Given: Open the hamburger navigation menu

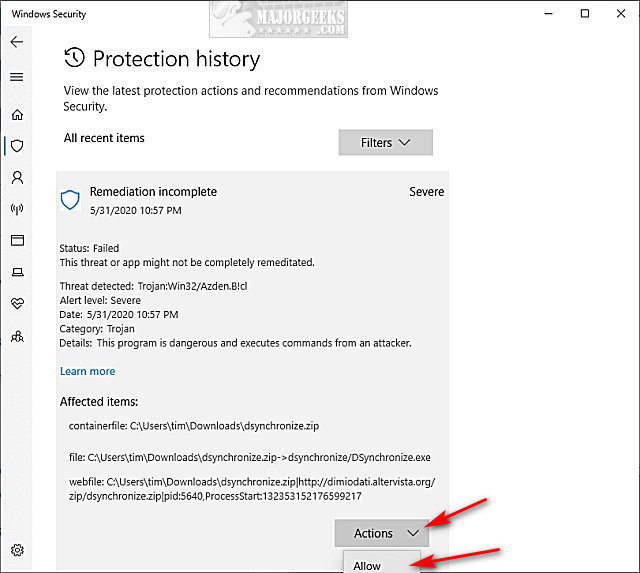Looking at the screenshot, I should [17, 77].
